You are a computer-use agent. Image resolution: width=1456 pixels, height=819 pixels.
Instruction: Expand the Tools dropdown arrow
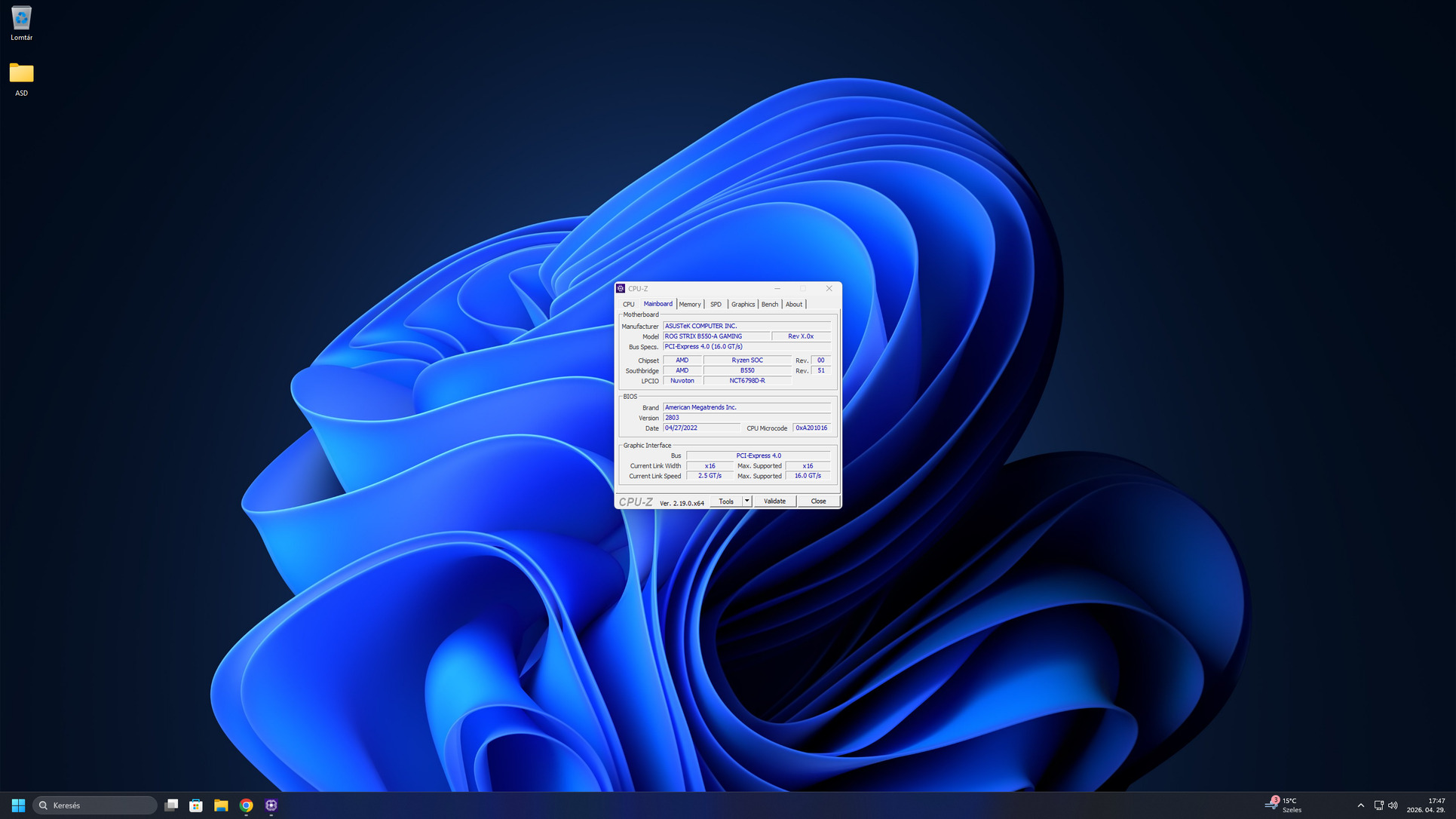tap(746, 501)
